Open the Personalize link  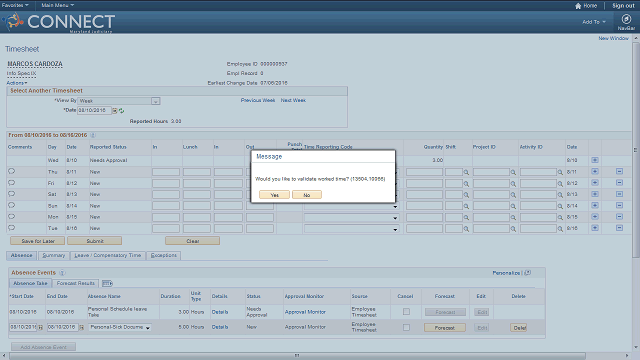pyautogui.click(x=506, y=273)
